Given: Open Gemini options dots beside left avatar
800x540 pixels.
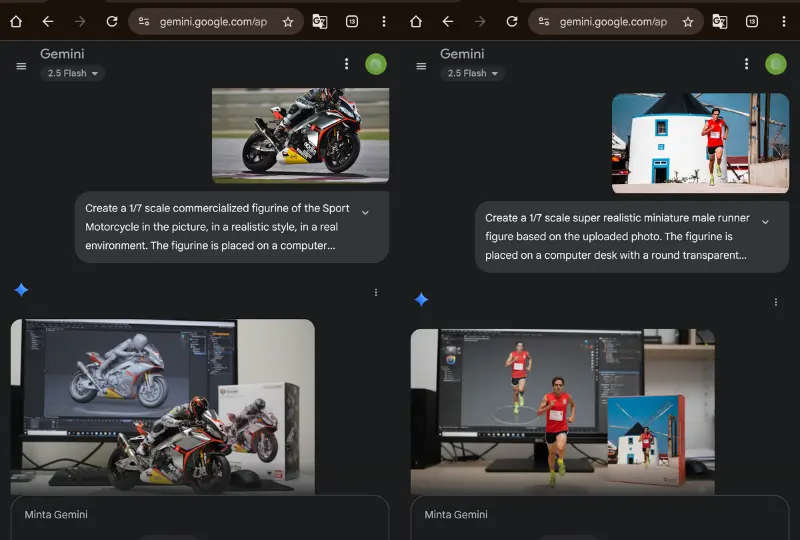Looking at the screenshot, I should pyautogui.click(x=346, y=64).
